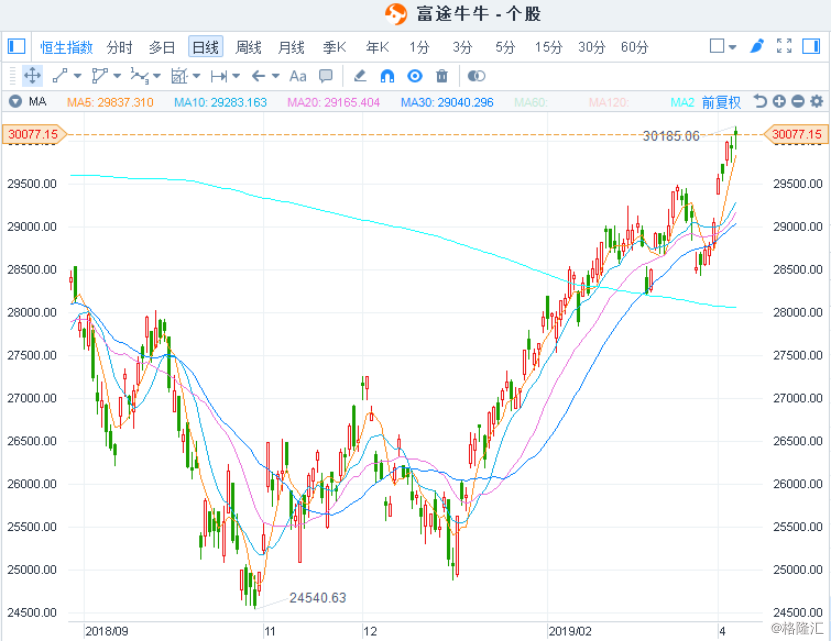Viewport: 831px width, 642px height.
Task: Reset chart with the undo arrow icon
Action: point(760,101)
